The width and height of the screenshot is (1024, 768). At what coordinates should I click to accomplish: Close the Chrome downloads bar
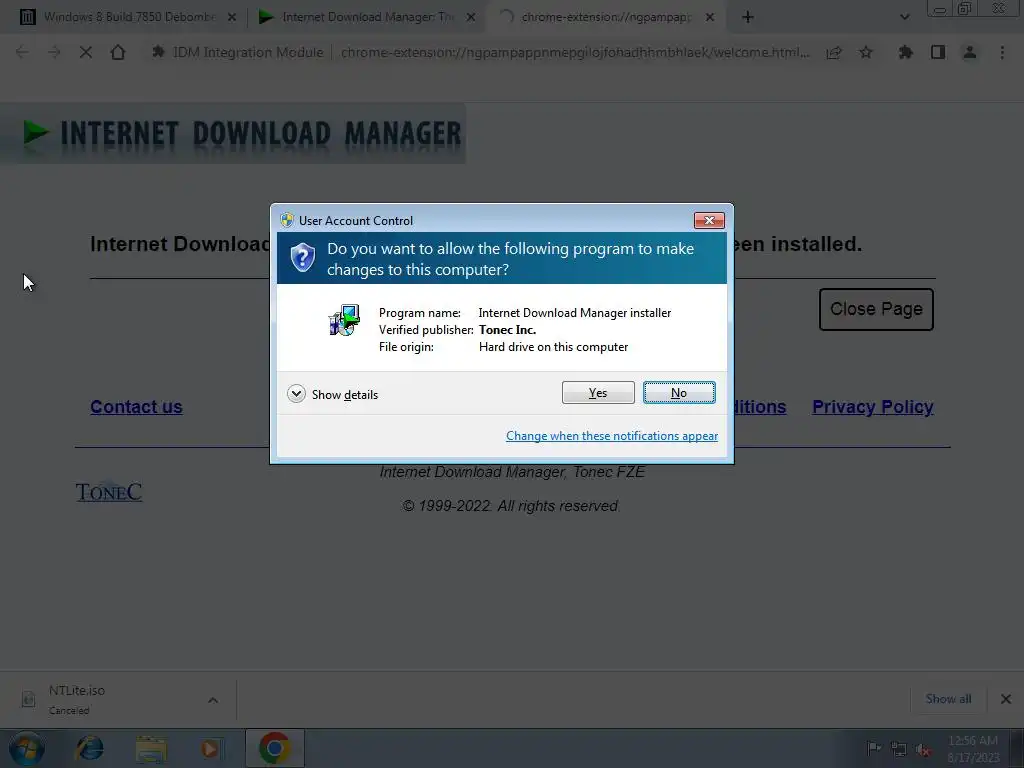point(1006,699)
